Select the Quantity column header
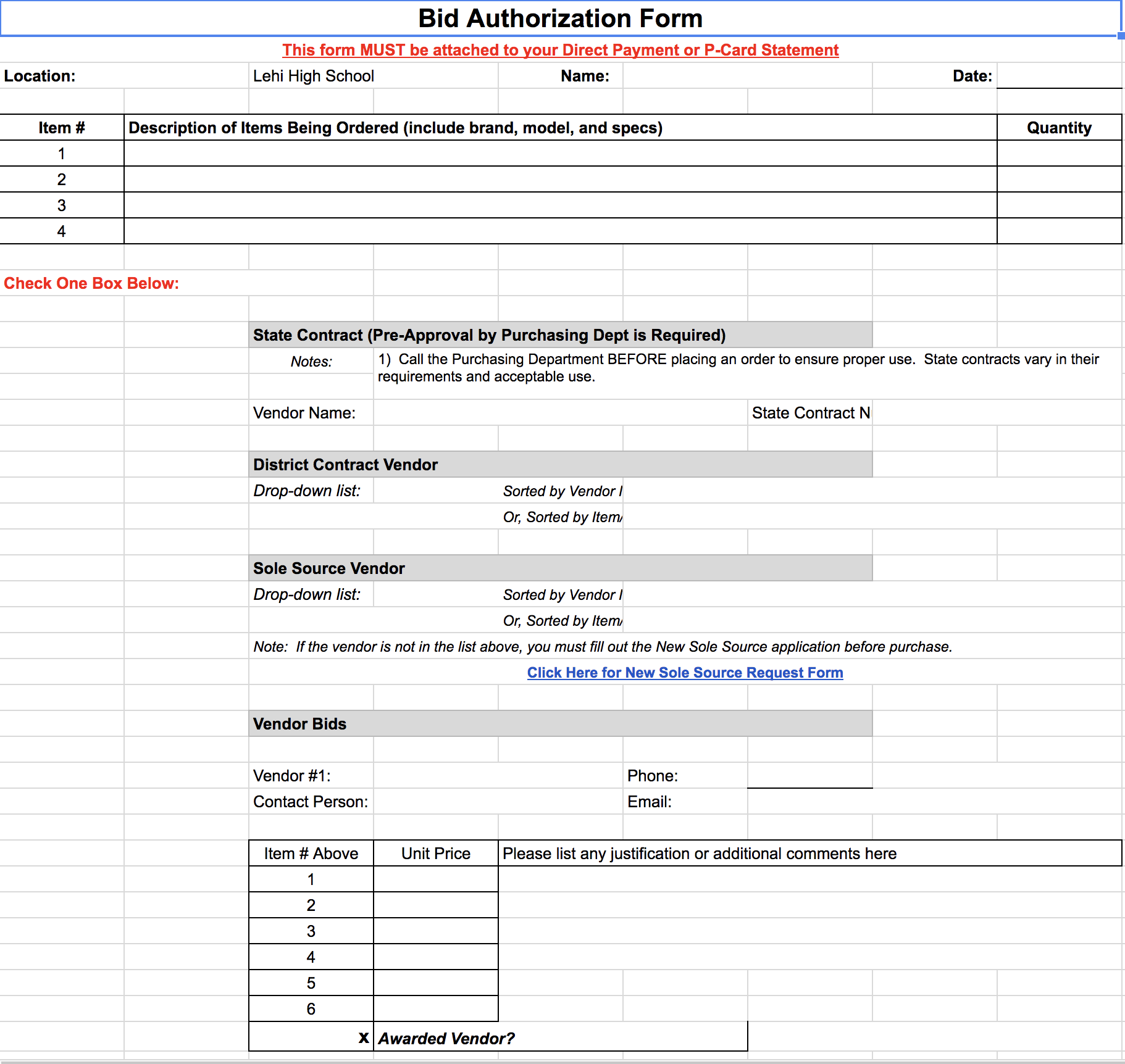1125x1064 pixels. pyautogui.click(x=1059, y=128)
